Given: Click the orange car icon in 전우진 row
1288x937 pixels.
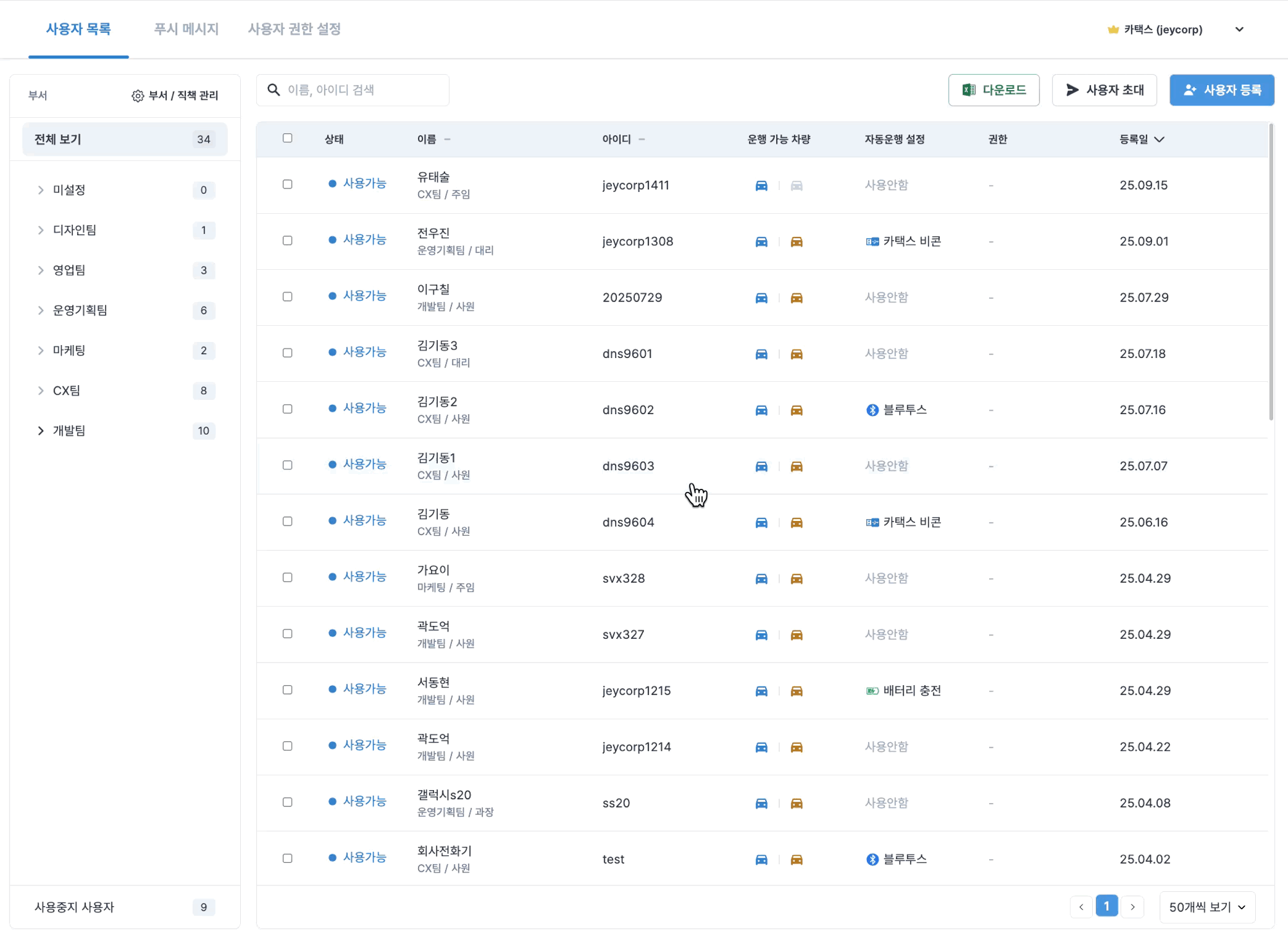Looking at the screenshot, I should click(x=797, y=241).
